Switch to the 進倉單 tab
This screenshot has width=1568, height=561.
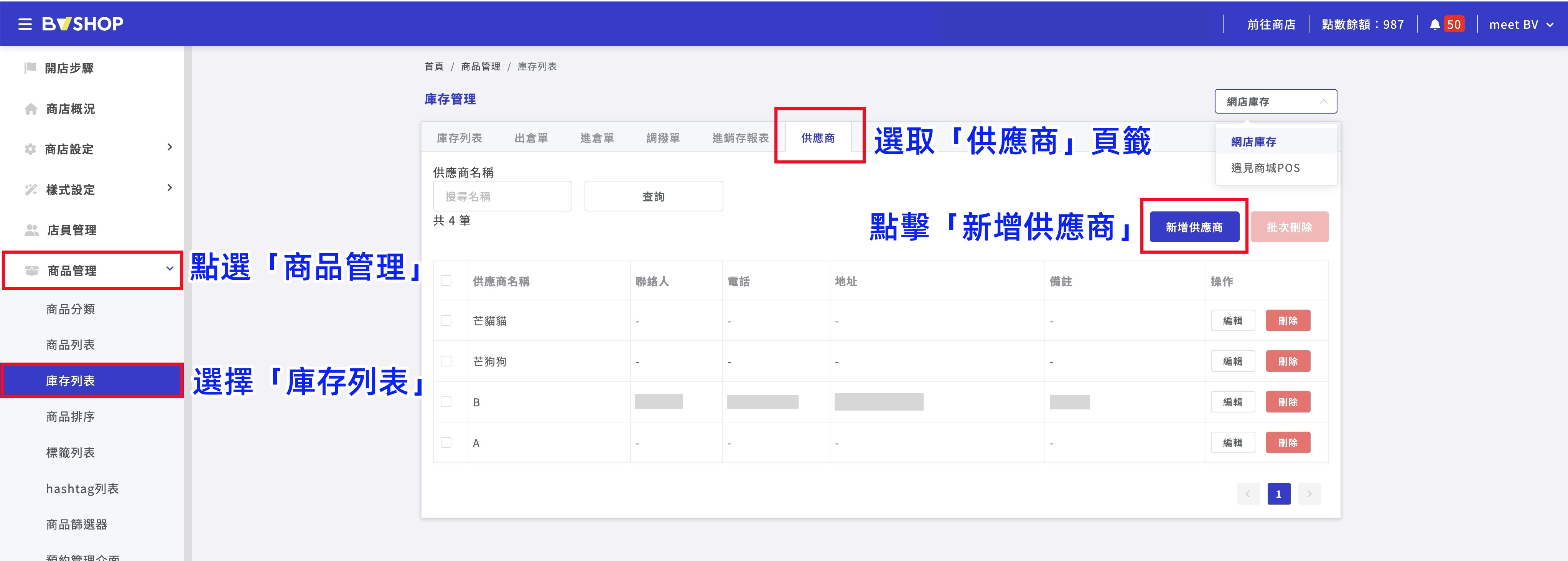(597, 138)
